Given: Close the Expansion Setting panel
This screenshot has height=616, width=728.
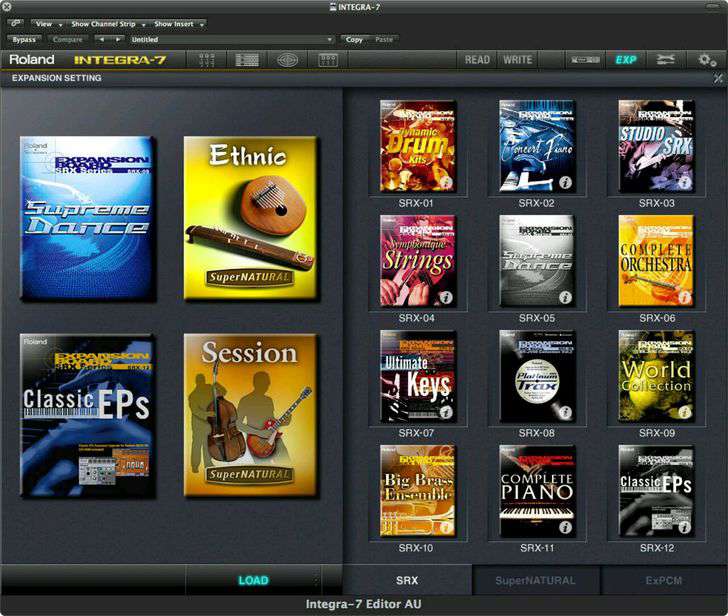Looking at the screenshot, I should [718, 78].
